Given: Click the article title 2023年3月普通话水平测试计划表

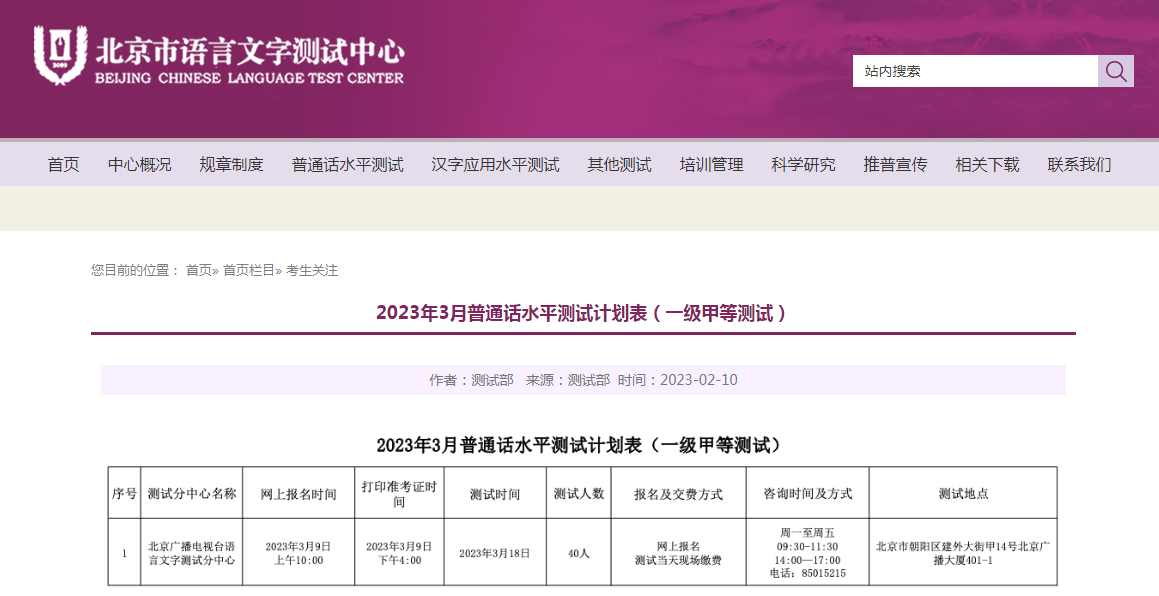Looking at the screenshot, I should point(582,313).
